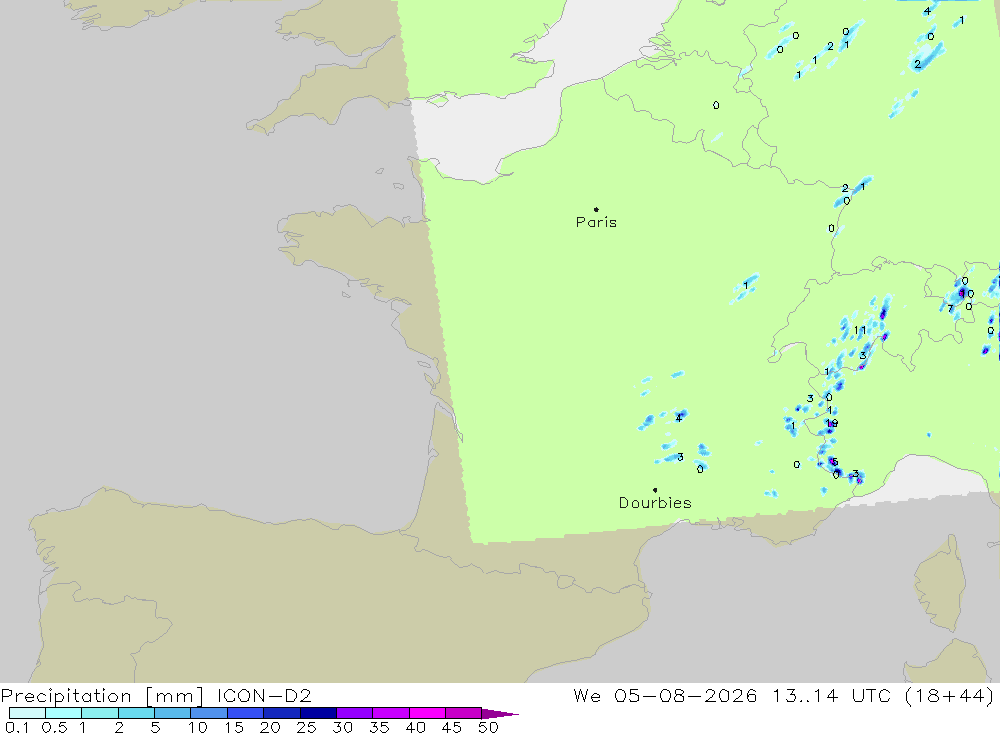Click the '40' legend tick label
This screenshot has height=733, width=1000.
point(415,727)
